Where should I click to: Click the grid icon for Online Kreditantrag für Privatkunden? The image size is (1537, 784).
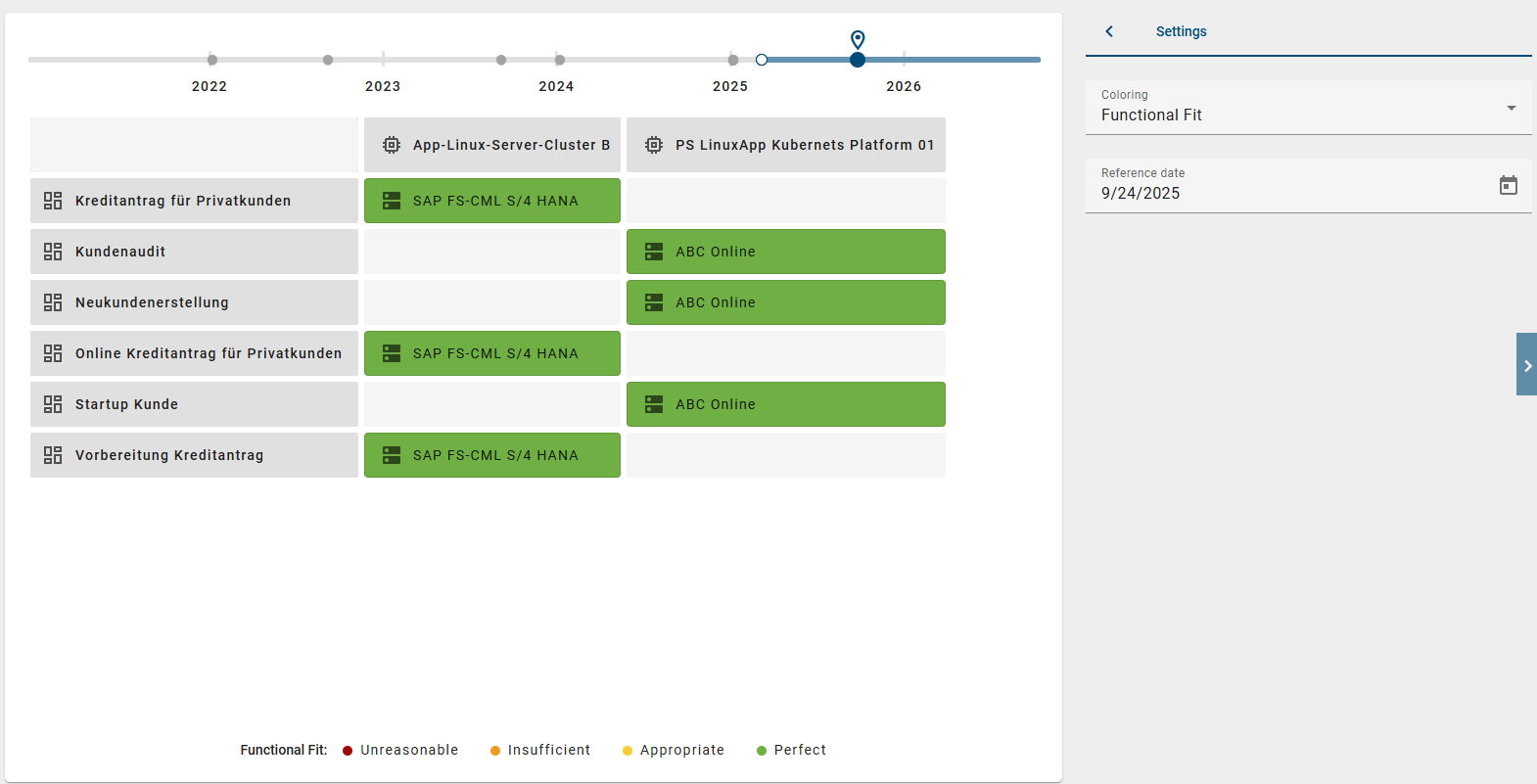53,353
